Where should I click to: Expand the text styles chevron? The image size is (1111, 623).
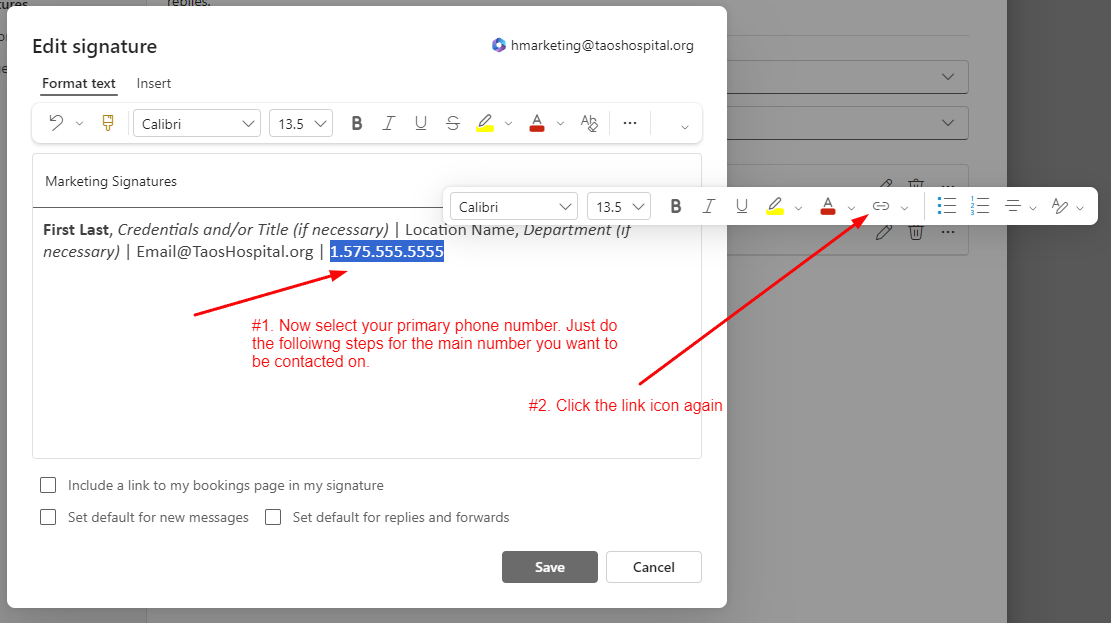pyautogui.click(x=1080, y=208)
